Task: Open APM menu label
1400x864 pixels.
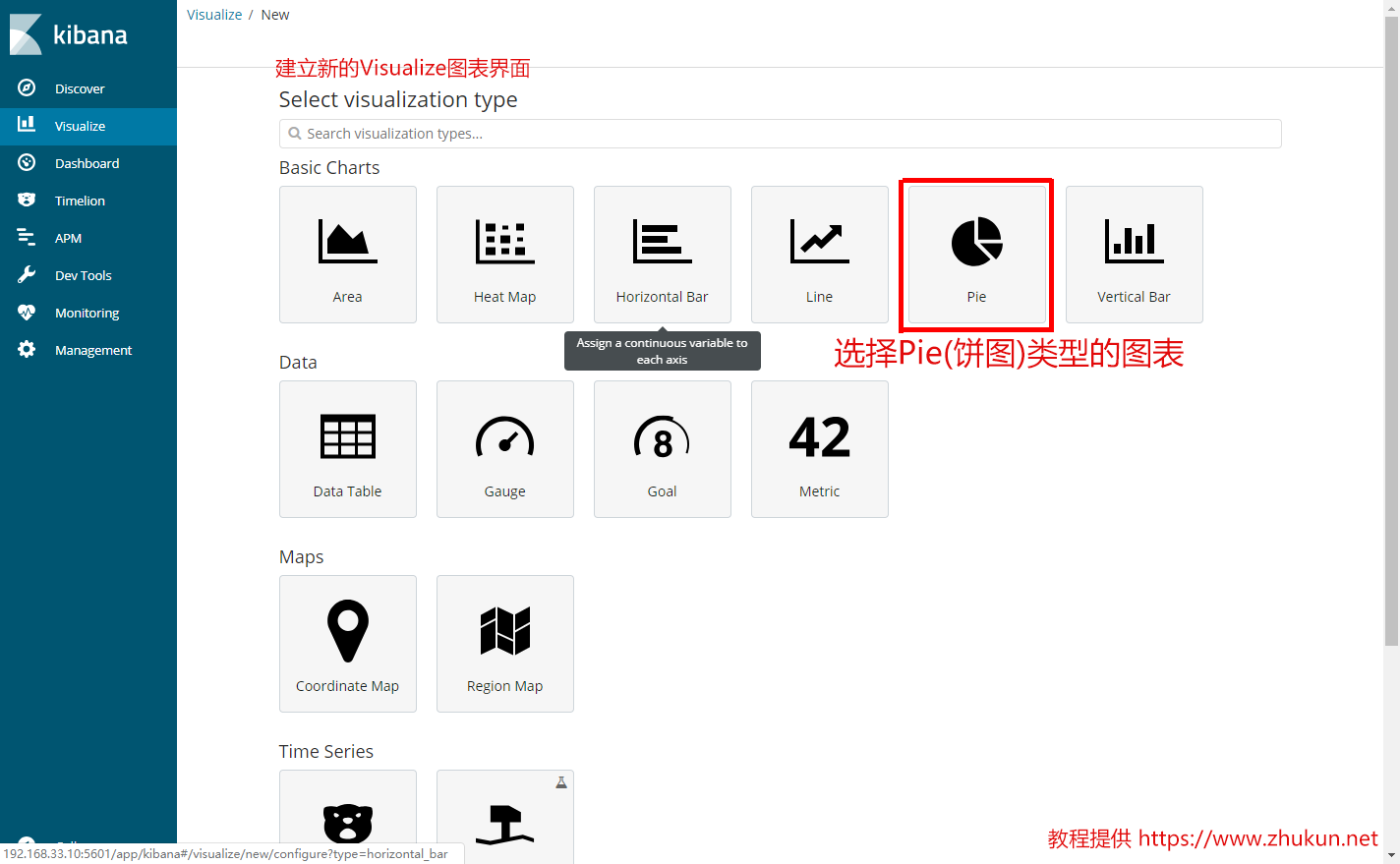Action: pyautogui.click(x=68, y=238)
